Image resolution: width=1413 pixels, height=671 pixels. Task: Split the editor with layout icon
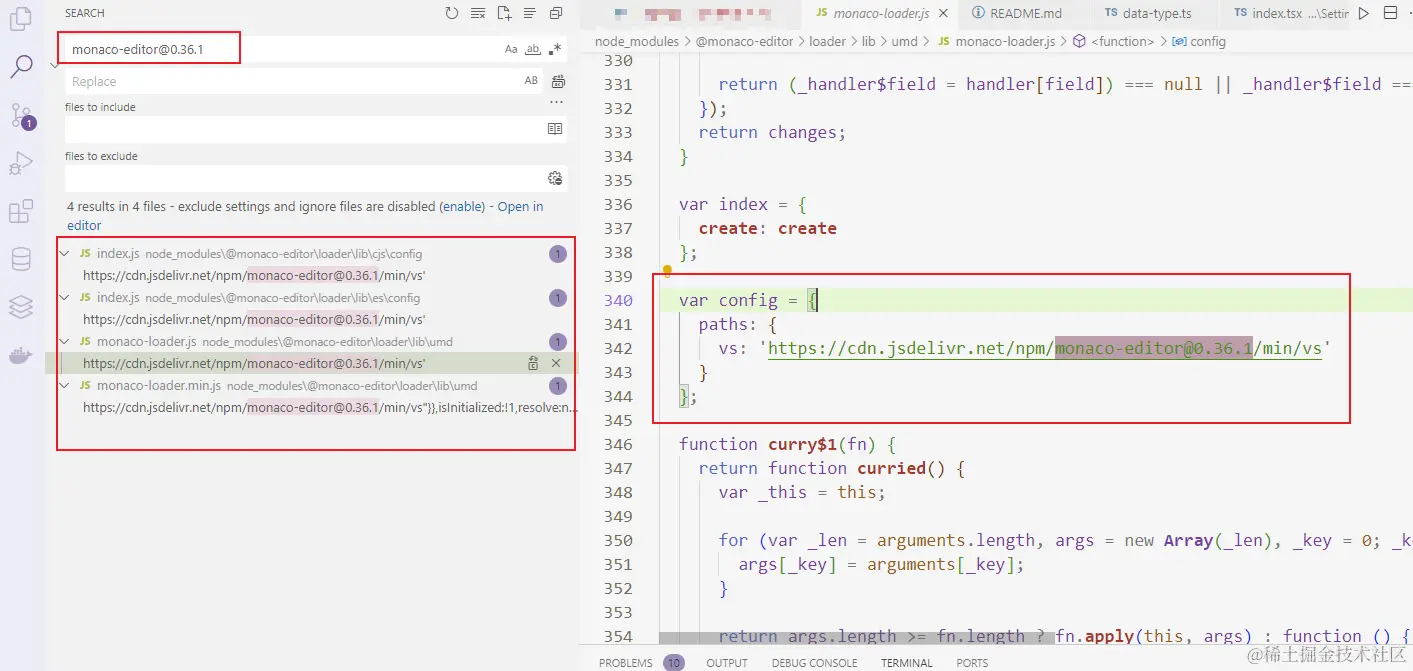(x=1390, y=13)
